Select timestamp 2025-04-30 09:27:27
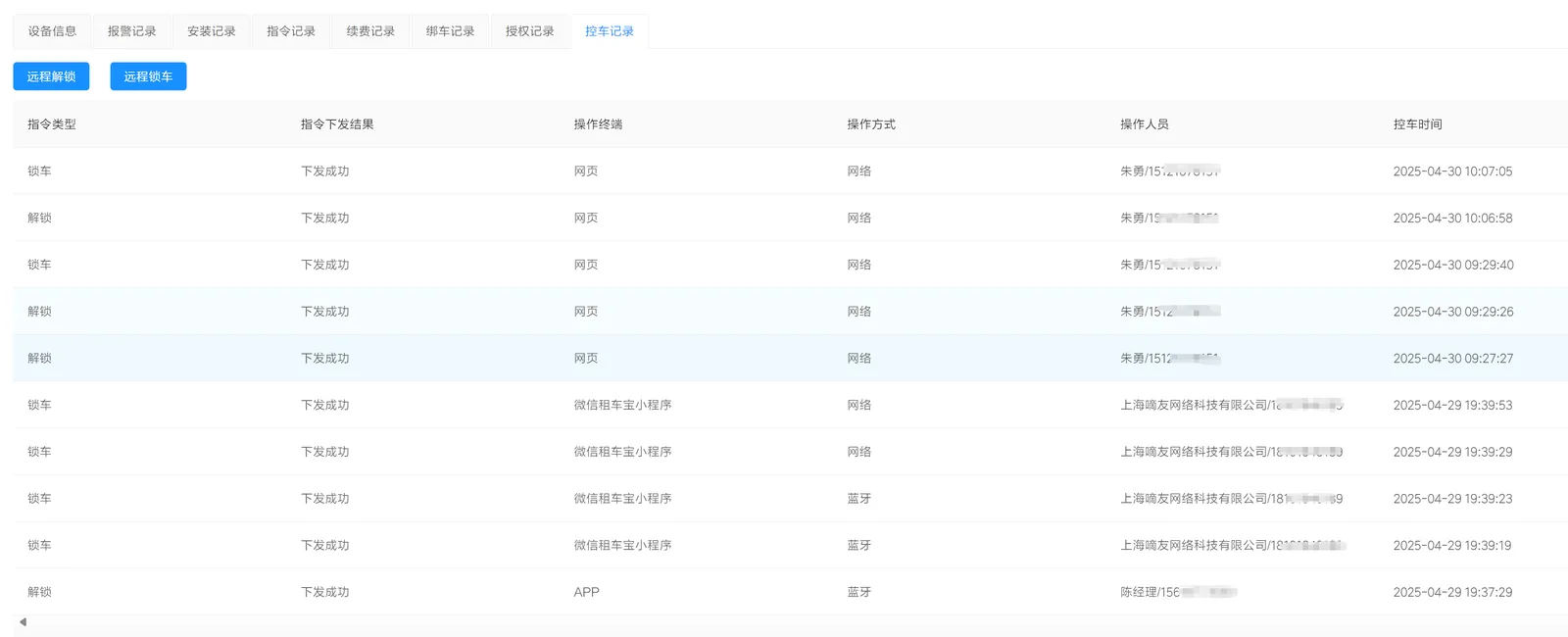Screen dimensions: 1568x637 pyautogui.click(x=1453, y=359)
